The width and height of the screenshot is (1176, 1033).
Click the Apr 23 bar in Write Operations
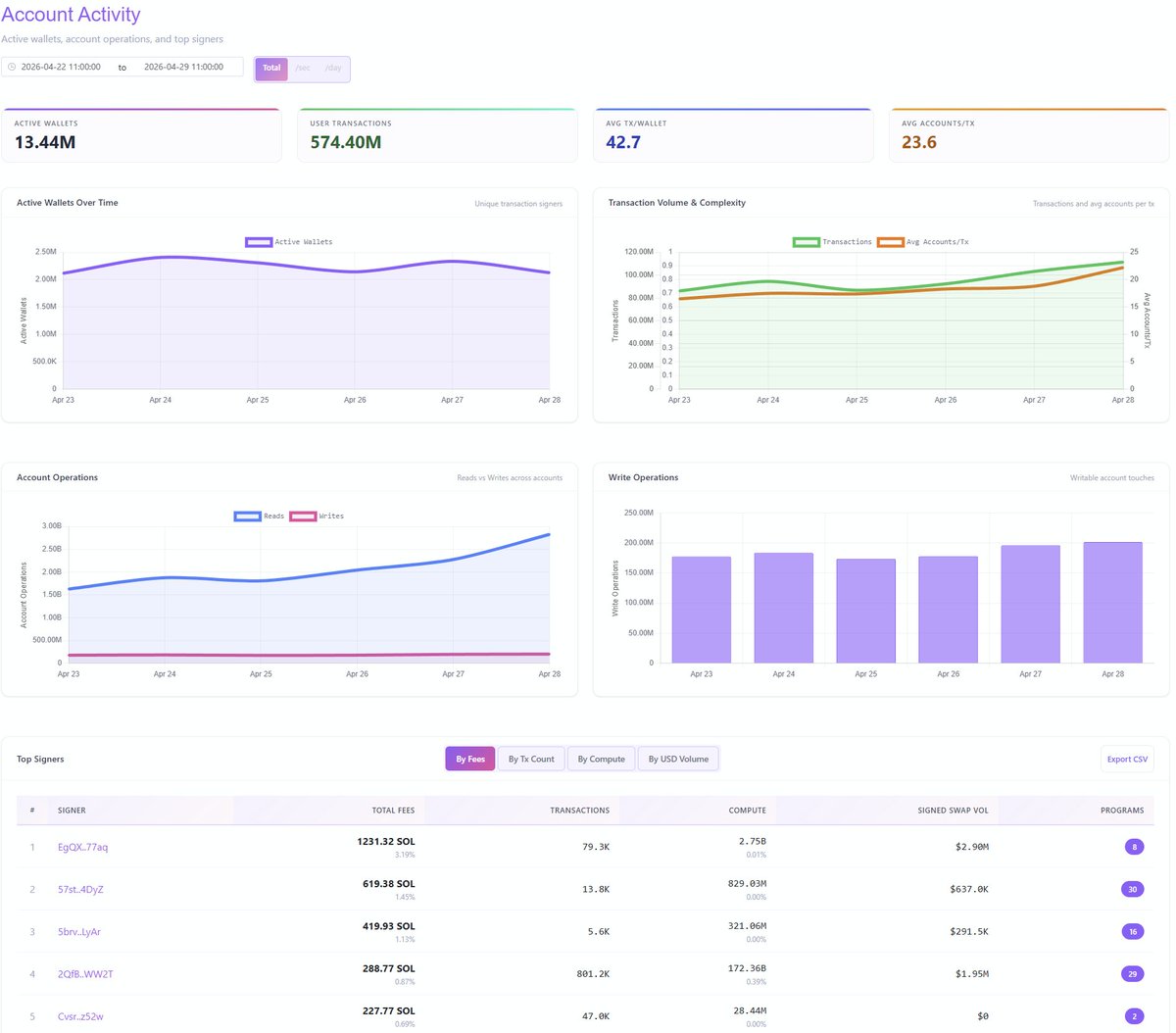point(702,610)
